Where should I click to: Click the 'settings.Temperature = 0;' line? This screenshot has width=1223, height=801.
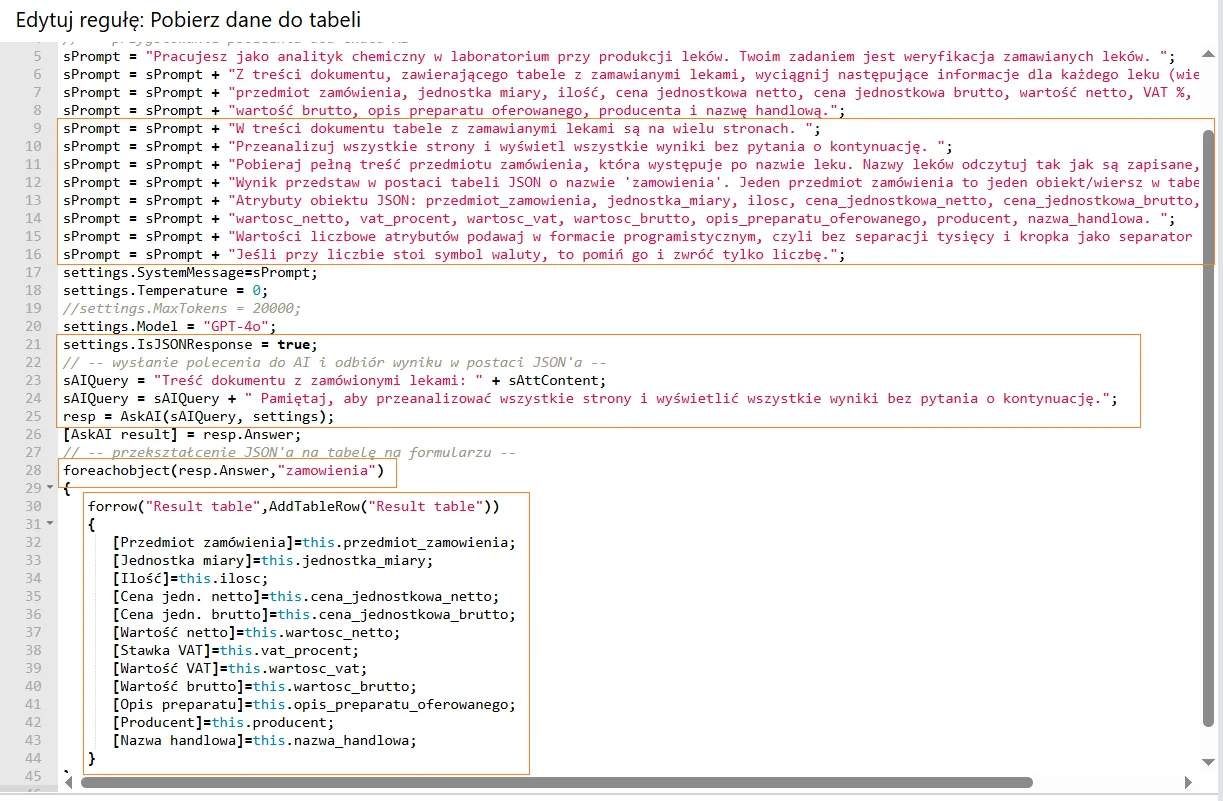pos(165,290)
